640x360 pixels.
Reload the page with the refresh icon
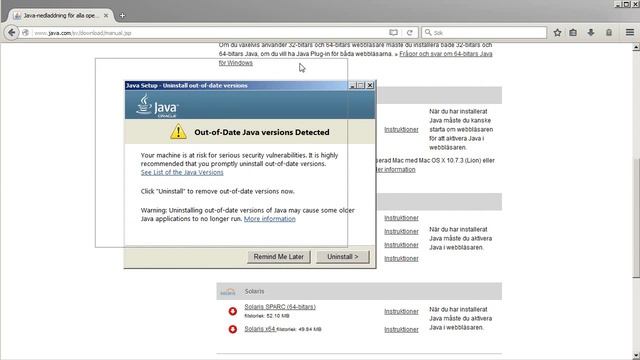410,33
